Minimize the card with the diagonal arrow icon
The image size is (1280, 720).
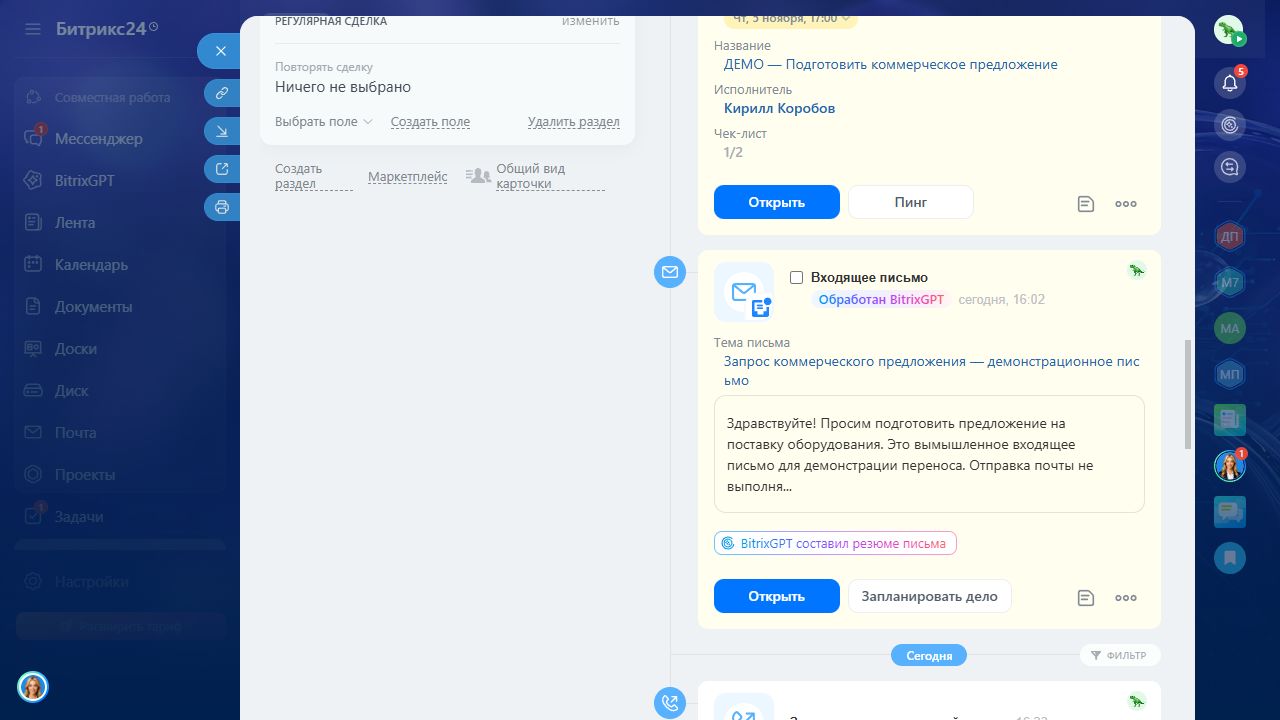click(222, 131)
